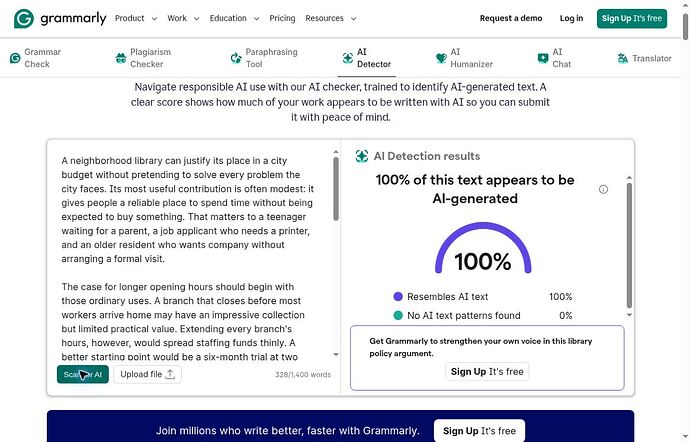Click the 328/1,400 words counter

(x=303, y=375)
